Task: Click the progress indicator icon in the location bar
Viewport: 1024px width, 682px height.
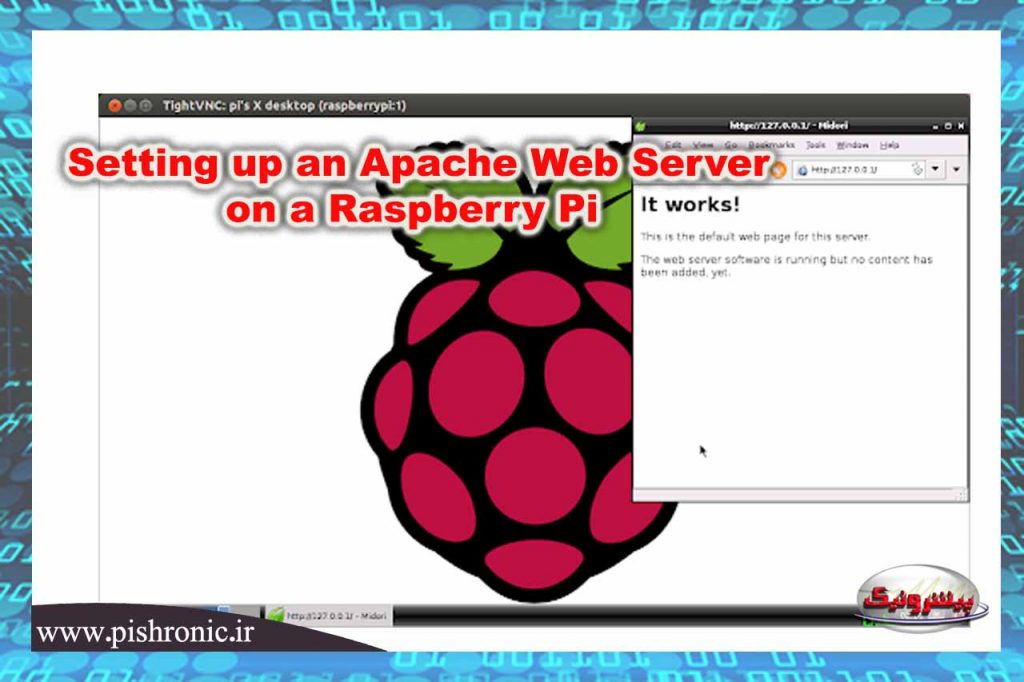Action: click(x=915, y=168)
